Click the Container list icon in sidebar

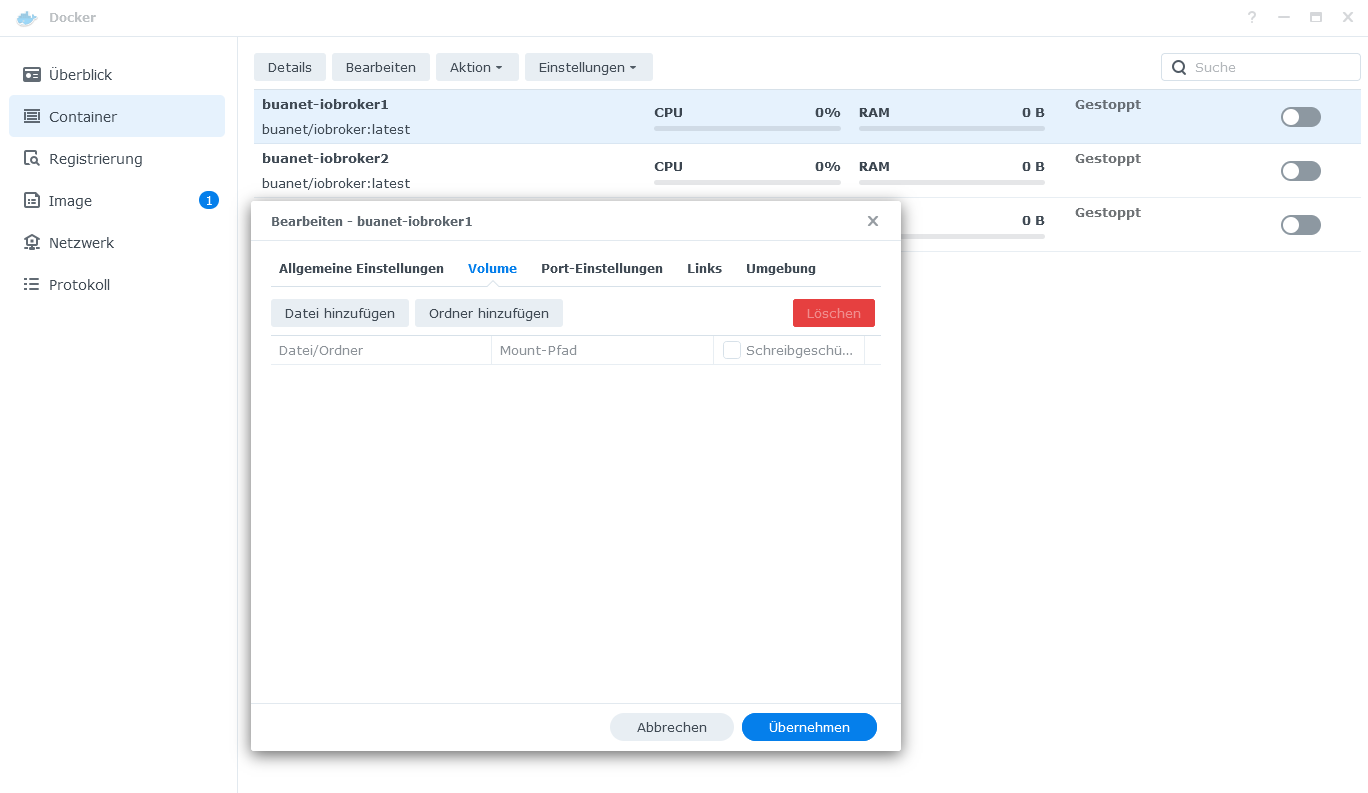coord(32,117)
